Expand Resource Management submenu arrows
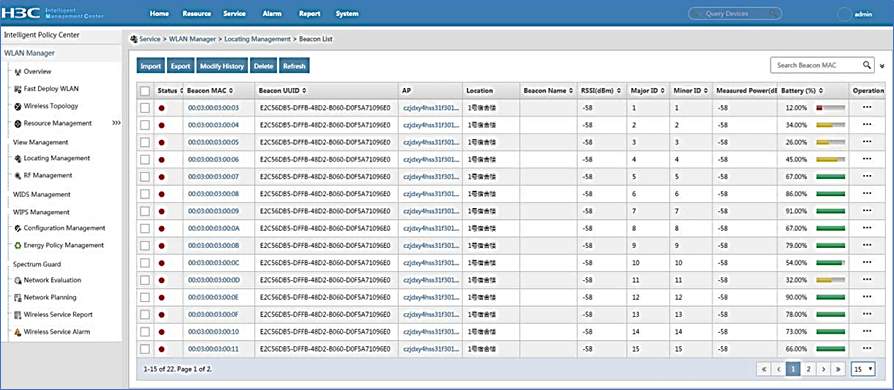 (x=116, y=123)
